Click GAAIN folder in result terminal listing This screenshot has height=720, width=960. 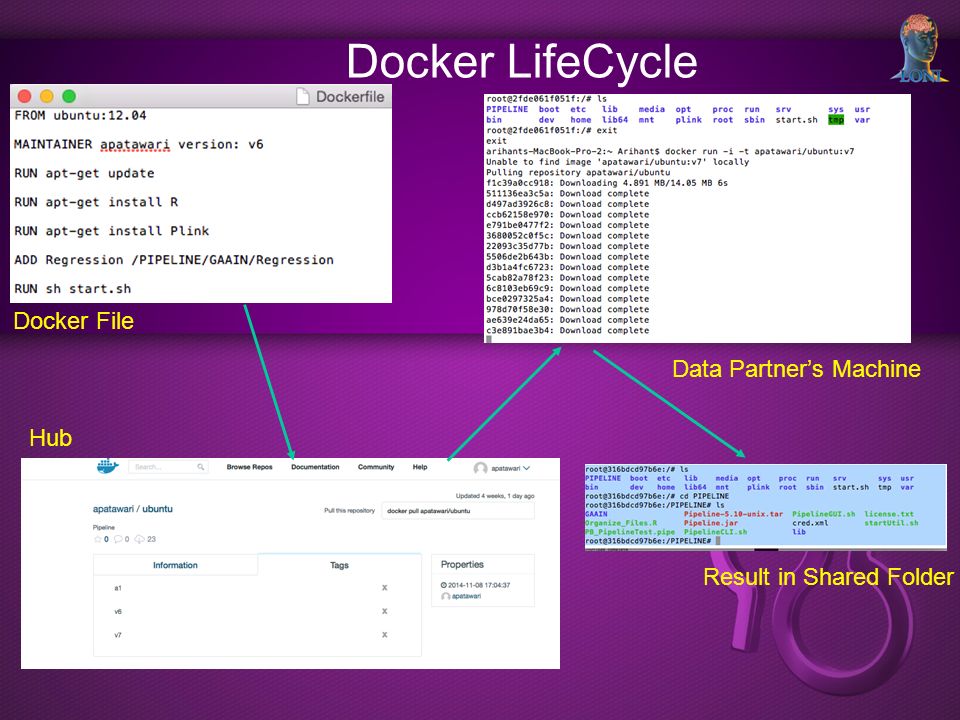click(596, 514)
